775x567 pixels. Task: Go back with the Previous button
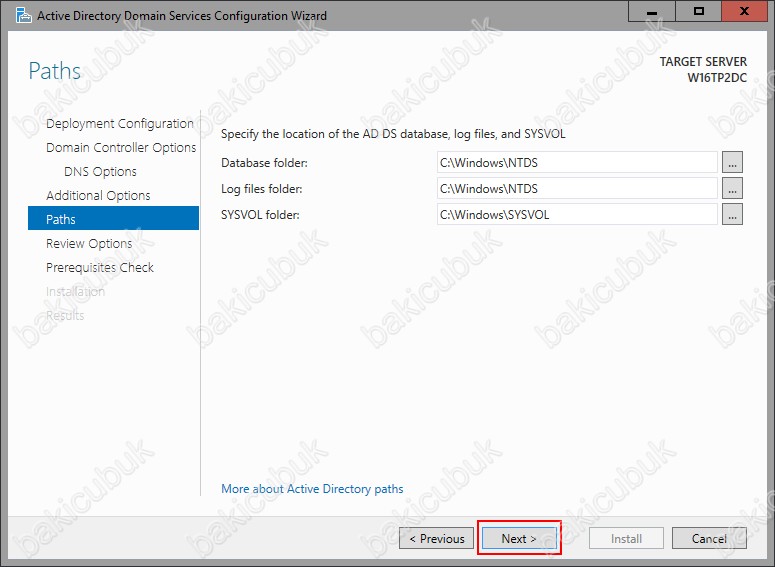(x=436, y=538)
